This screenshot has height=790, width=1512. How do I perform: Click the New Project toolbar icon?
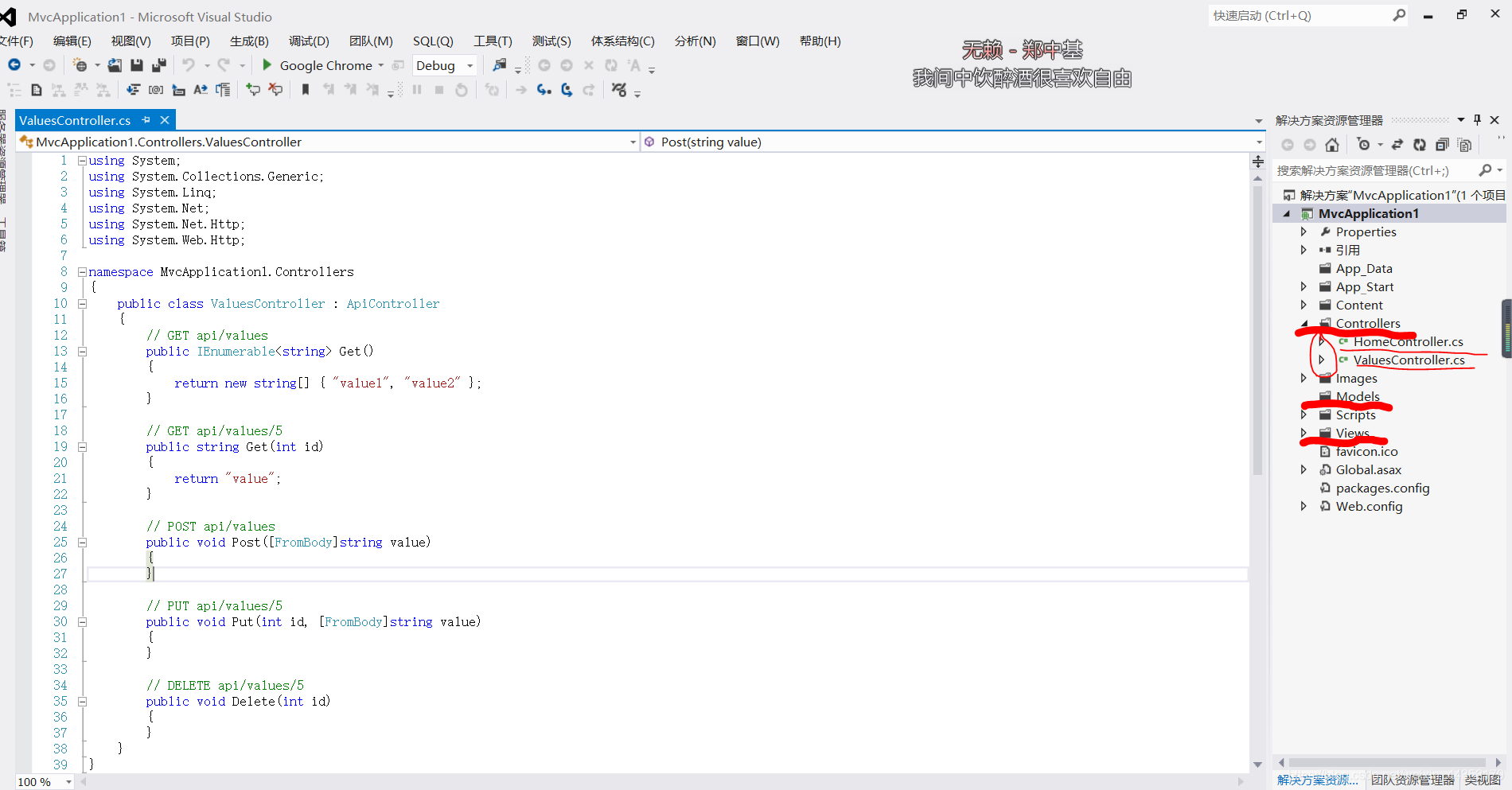tap(80, 65)
